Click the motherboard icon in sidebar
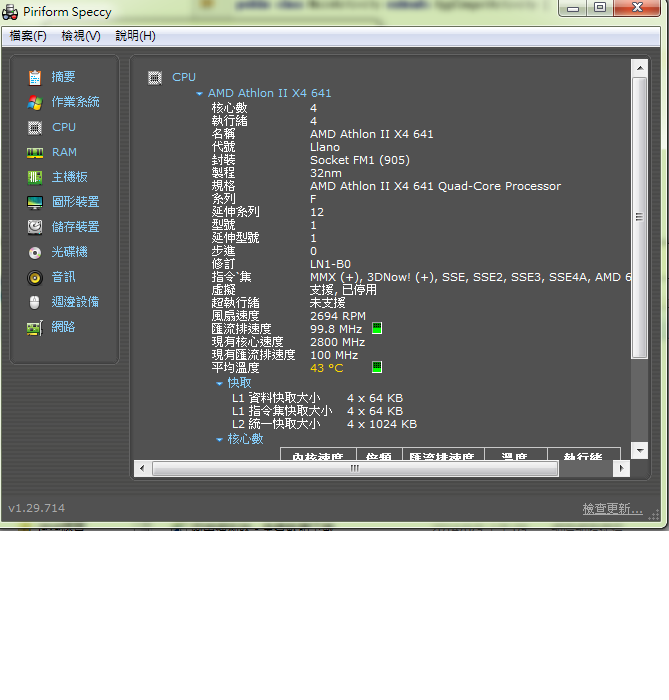 click(x=35, y=178)
